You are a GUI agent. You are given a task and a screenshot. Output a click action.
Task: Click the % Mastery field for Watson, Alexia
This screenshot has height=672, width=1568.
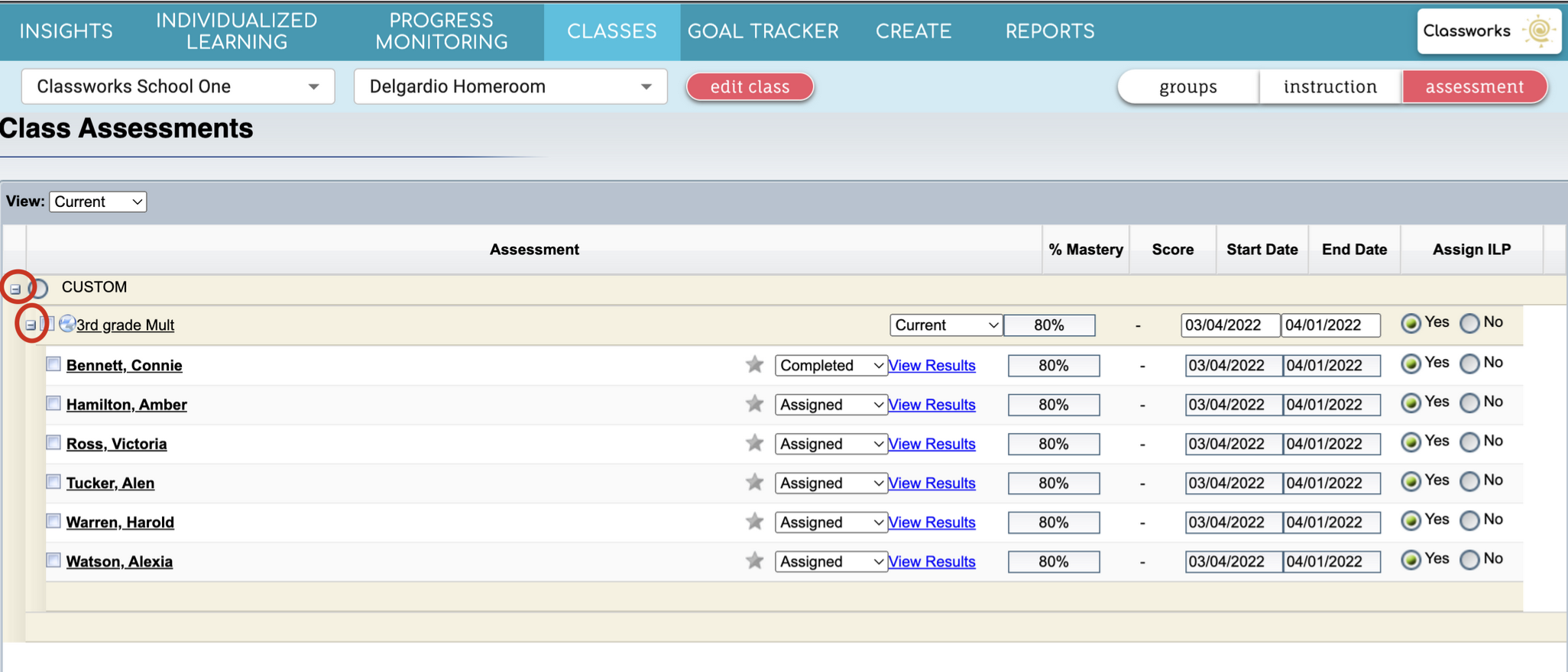pos(1054,561)
